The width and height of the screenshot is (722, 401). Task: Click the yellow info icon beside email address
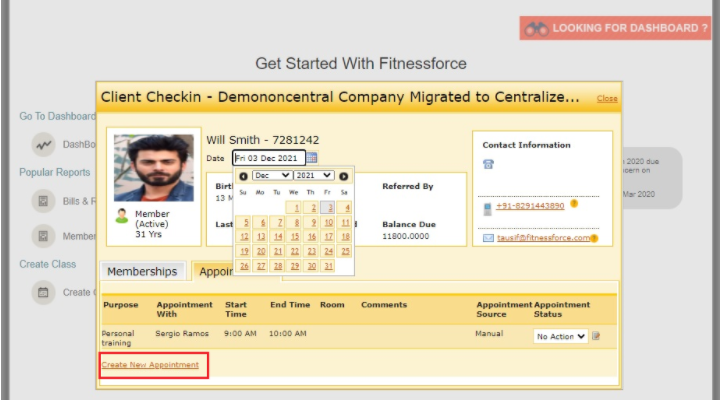tap(594, 238)
